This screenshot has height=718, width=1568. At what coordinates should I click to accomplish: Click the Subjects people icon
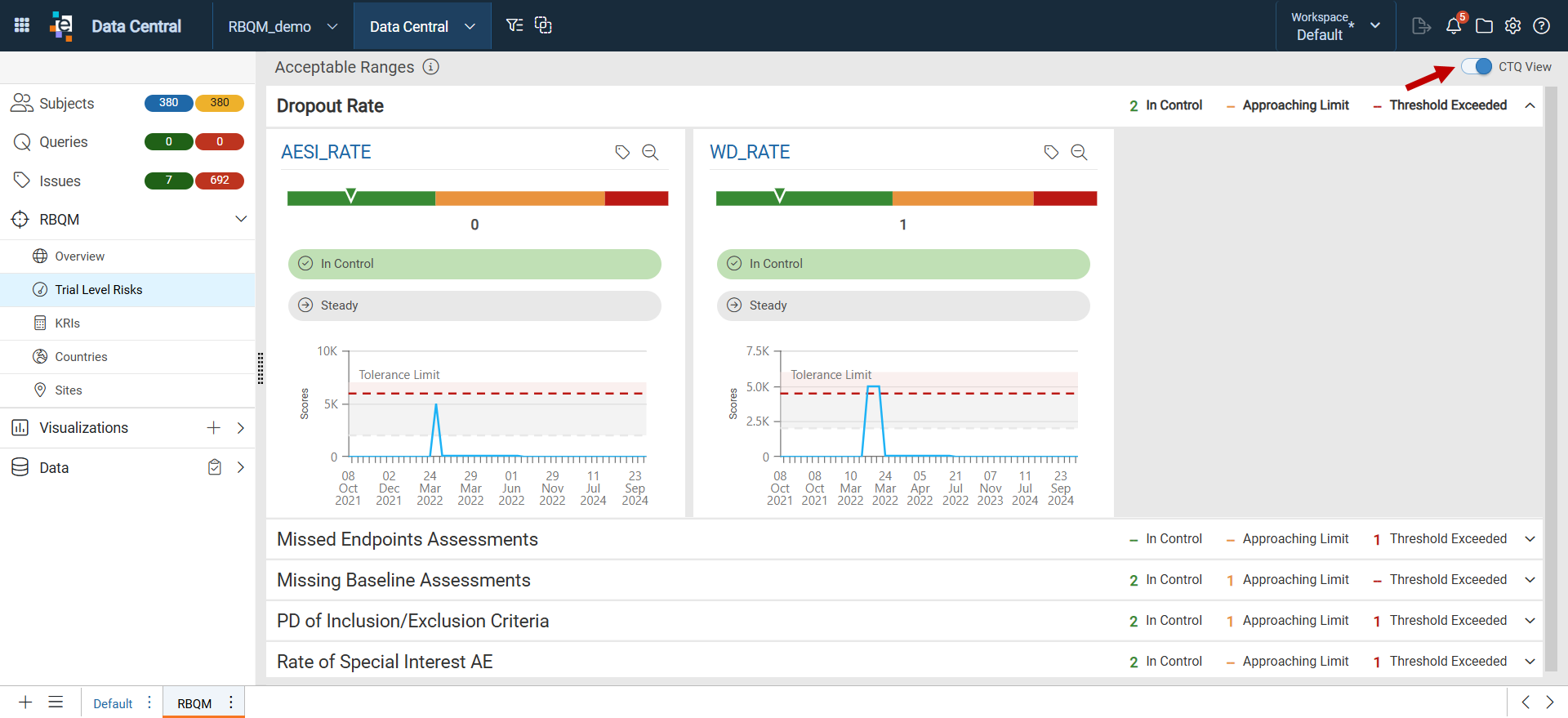[x=22, y=103]
